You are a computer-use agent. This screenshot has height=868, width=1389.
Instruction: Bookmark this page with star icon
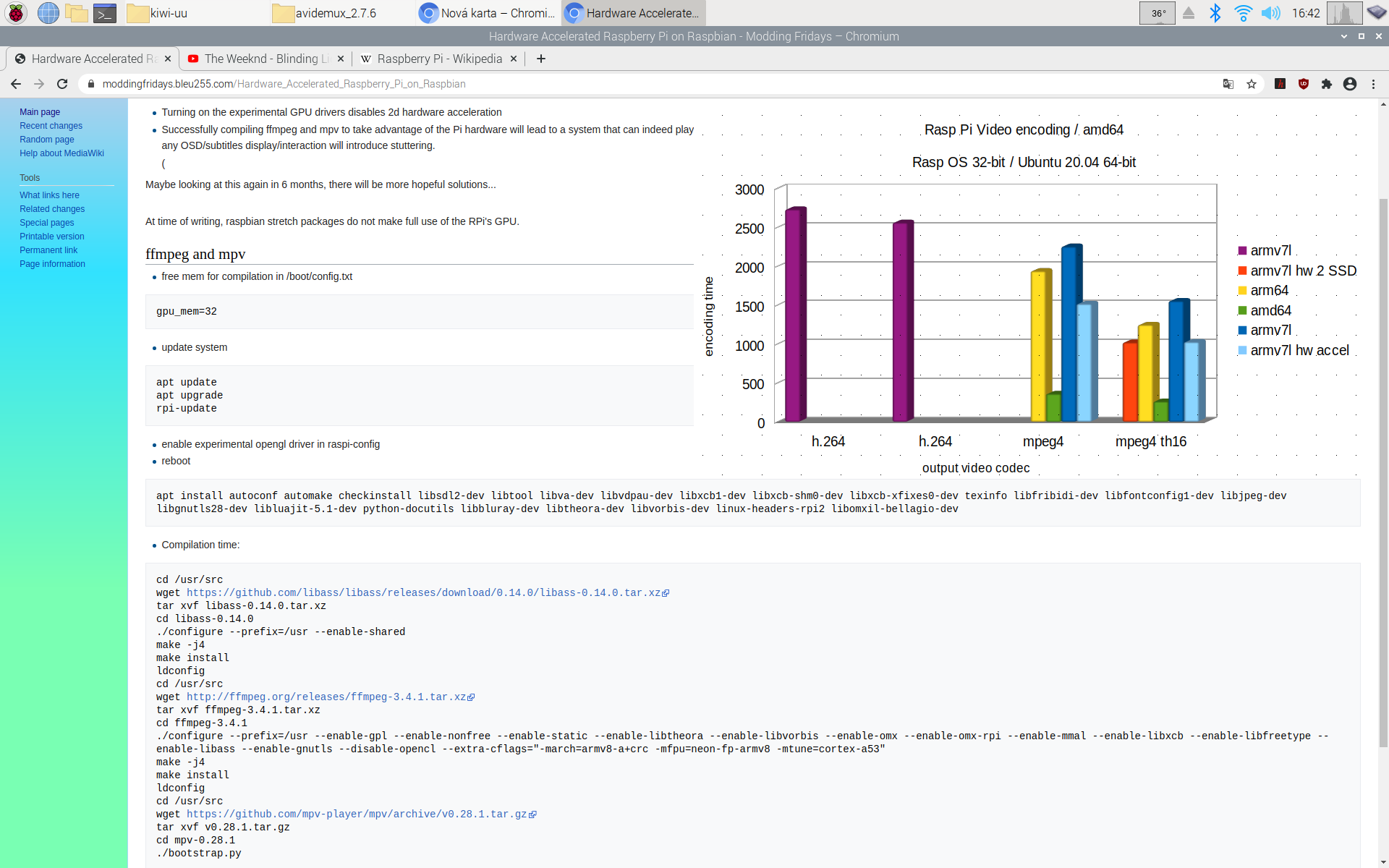click(x=1252, y=84)
